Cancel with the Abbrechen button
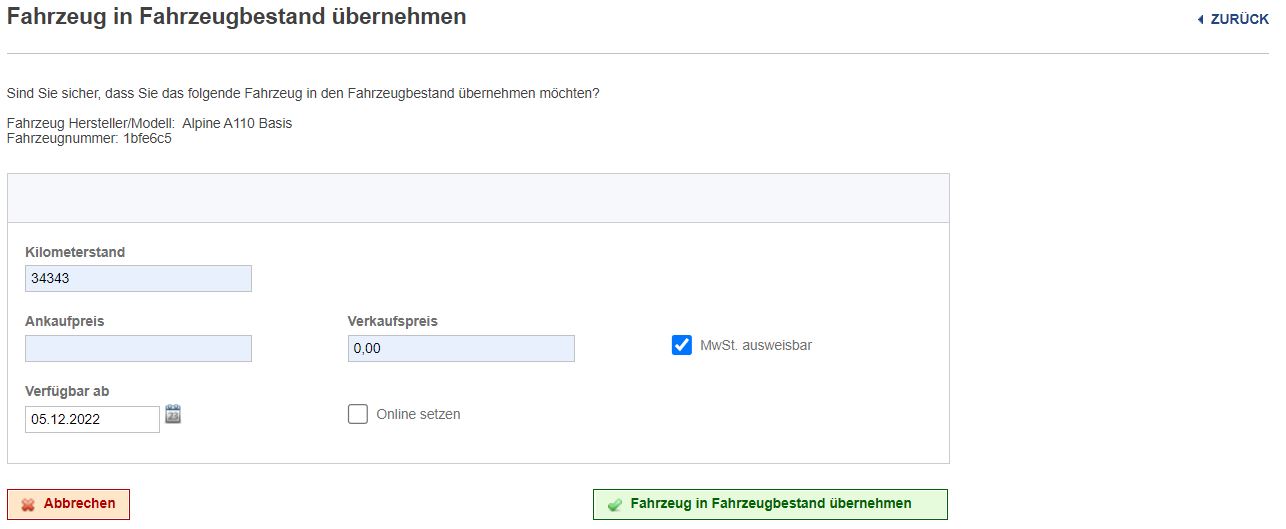The width and height of the screenshot is (1286, 529). coord(69,504)
